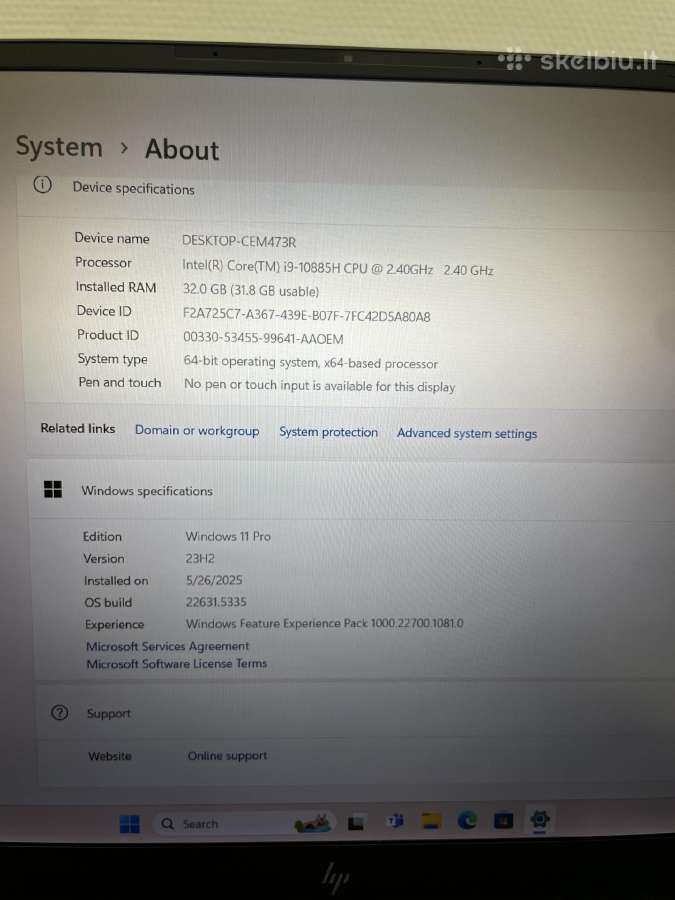
Task: Select the Device ID value F2A725C7
Action: click(307, 315)
